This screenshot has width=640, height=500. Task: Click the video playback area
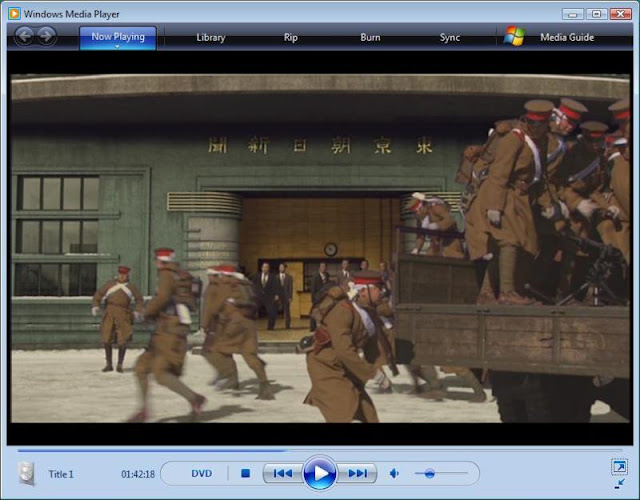[x=320, y=248]
